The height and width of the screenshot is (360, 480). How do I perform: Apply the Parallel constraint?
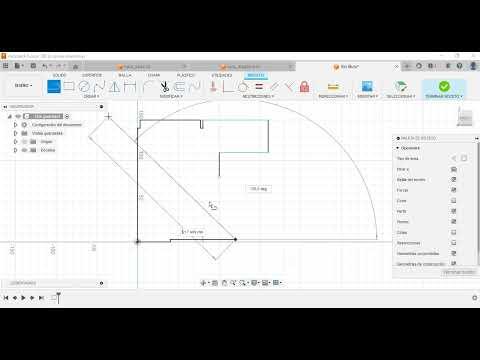point(274,87)
